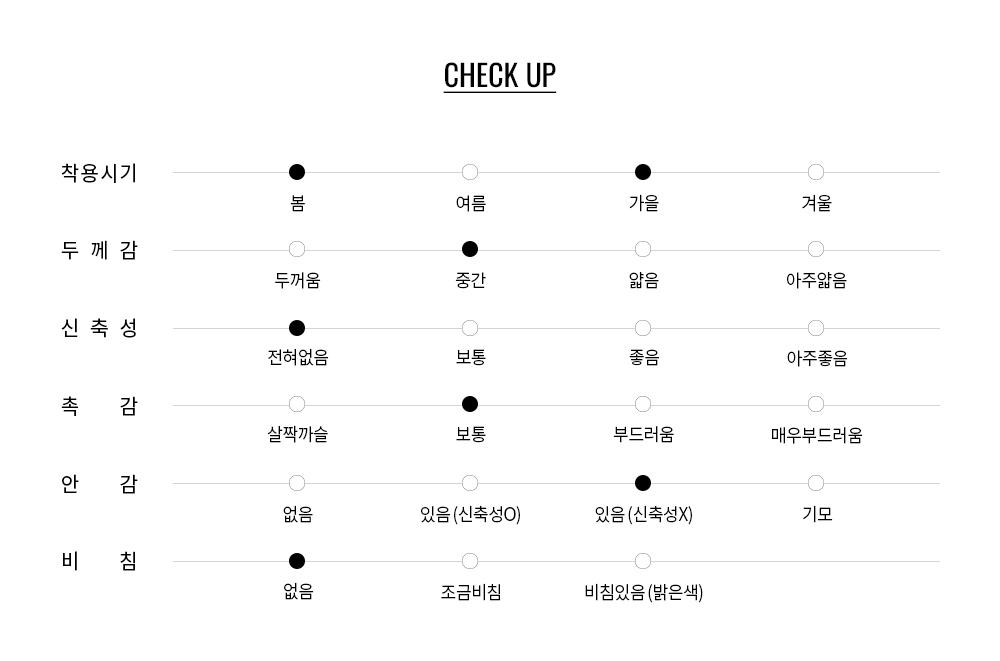
Task: Choose 아주얇음 for 두께감
Action: coord(816,249)
